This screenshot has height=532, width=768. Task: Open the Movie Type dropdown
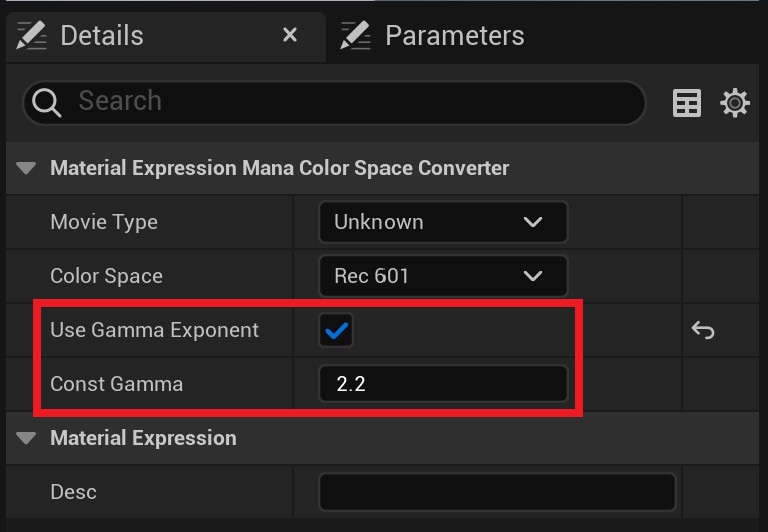[x=442, y=222]
